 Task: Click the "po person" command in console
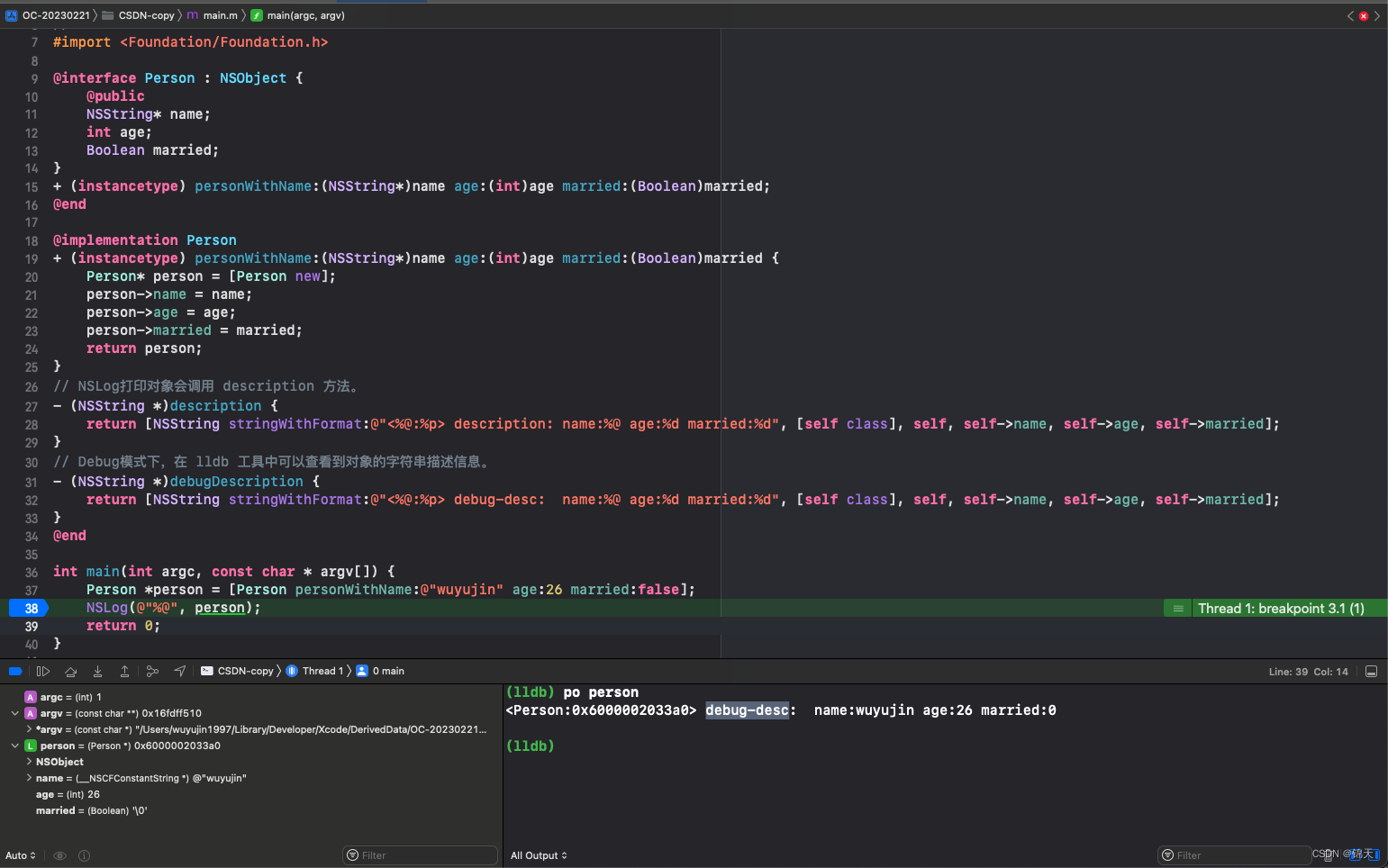pyautogui.click(x=601, y=692)
